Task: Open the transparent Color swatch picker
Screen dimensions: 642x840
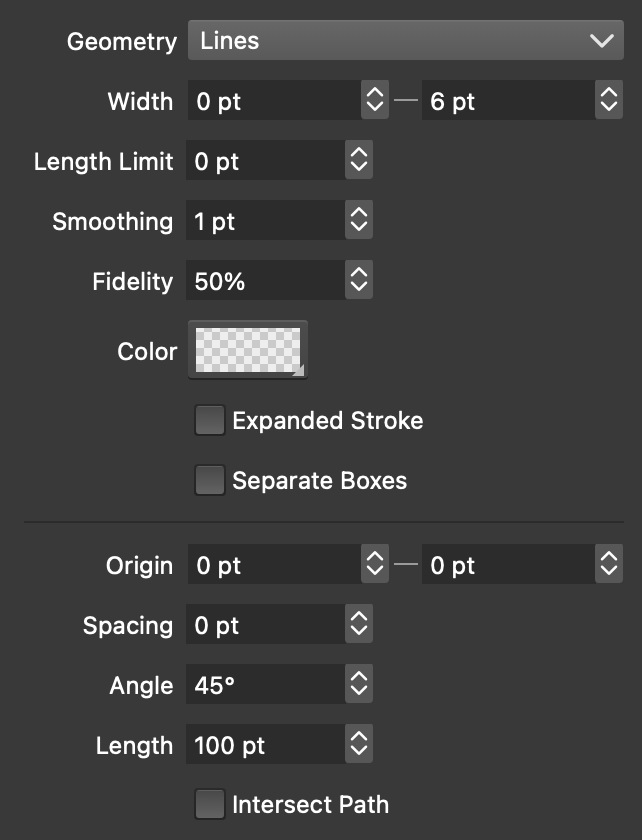Action: [247, 350]
